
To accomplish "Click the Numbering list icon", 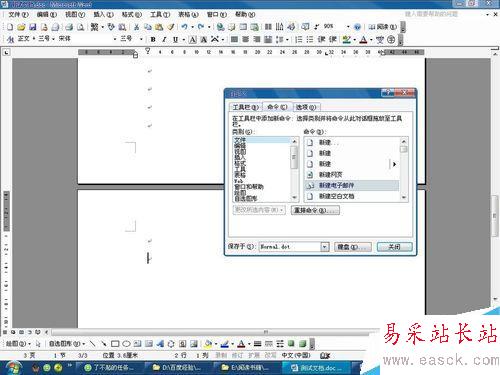I will click(x=299, y=39).
